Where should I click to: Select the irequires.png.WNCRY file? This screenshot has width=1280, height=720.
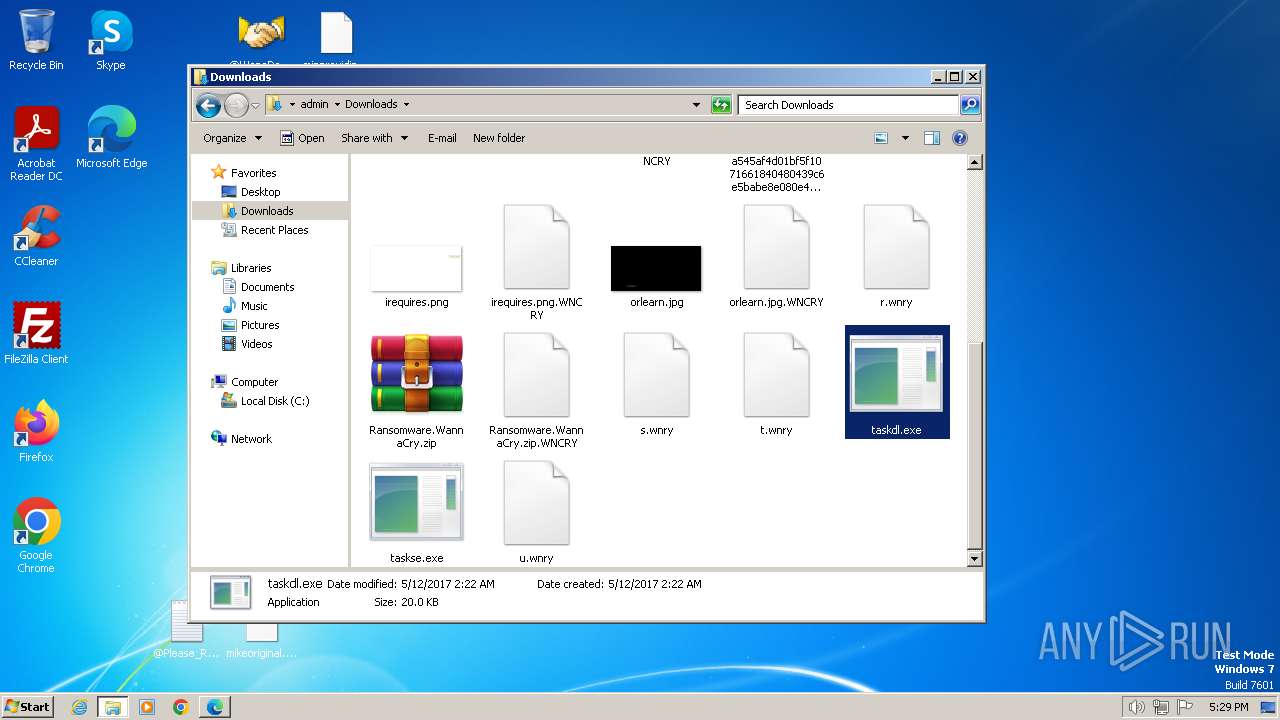tap(536, 262)
